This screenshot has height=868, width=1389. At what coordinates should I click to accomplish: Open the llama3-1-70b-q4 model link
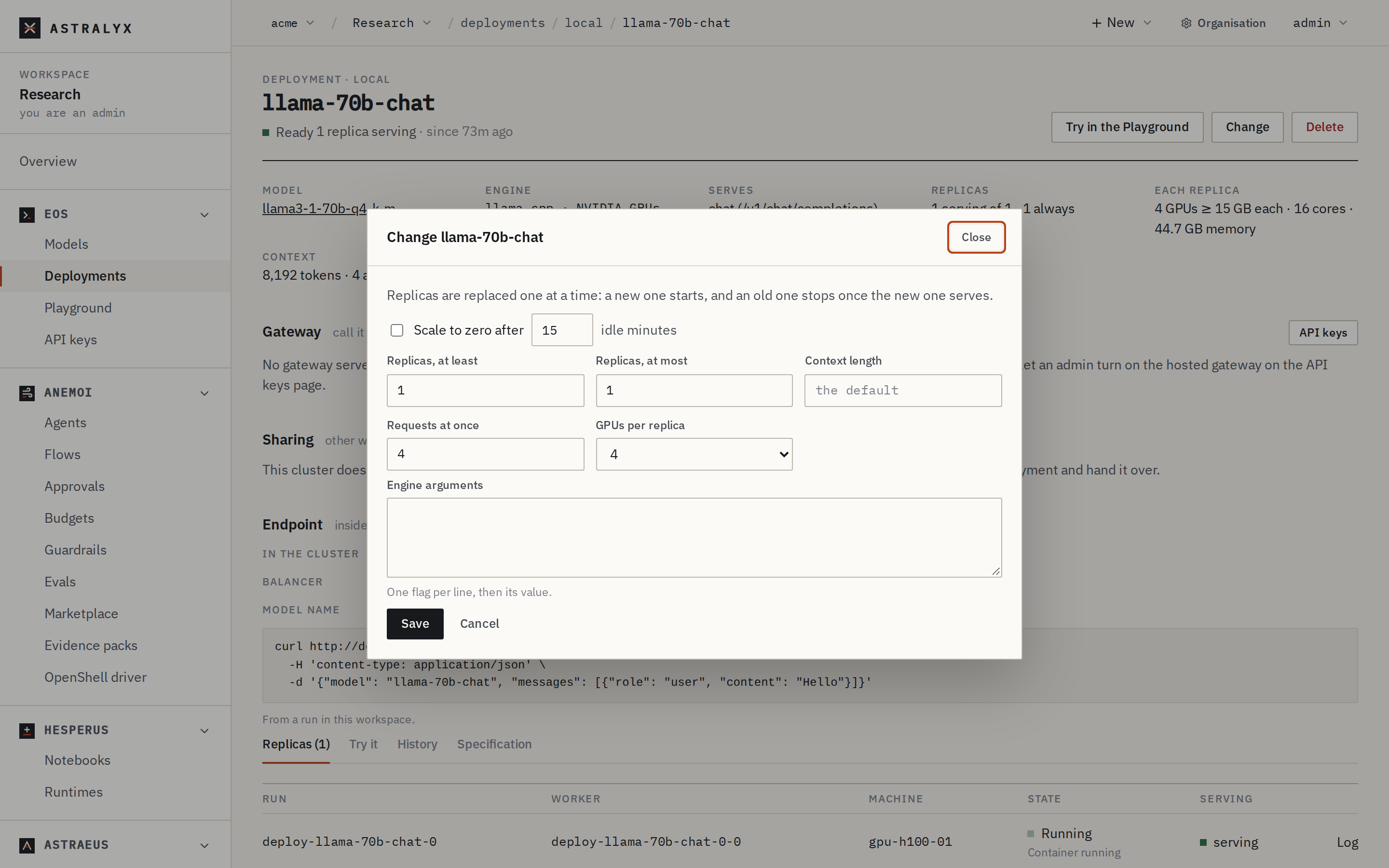(314, 208)
